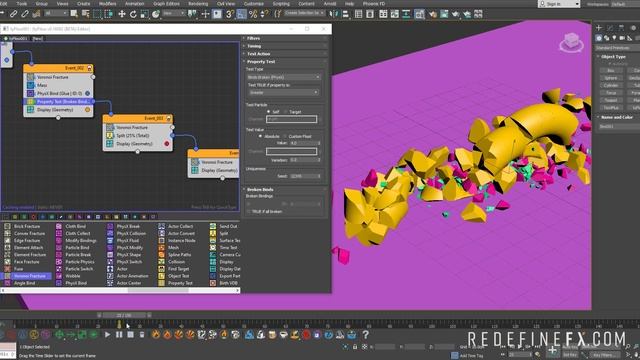Choose the Absolute test value option

(x=260, y=136)
